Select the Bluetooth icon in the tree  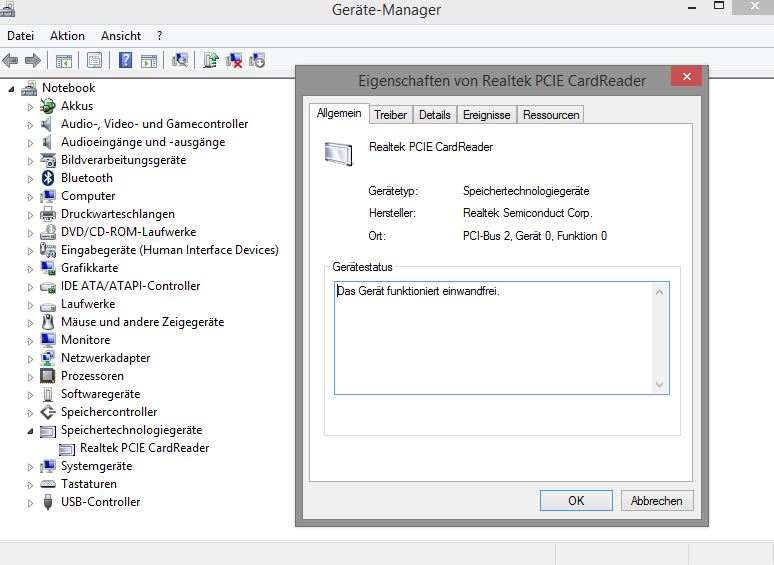(48, 178)
